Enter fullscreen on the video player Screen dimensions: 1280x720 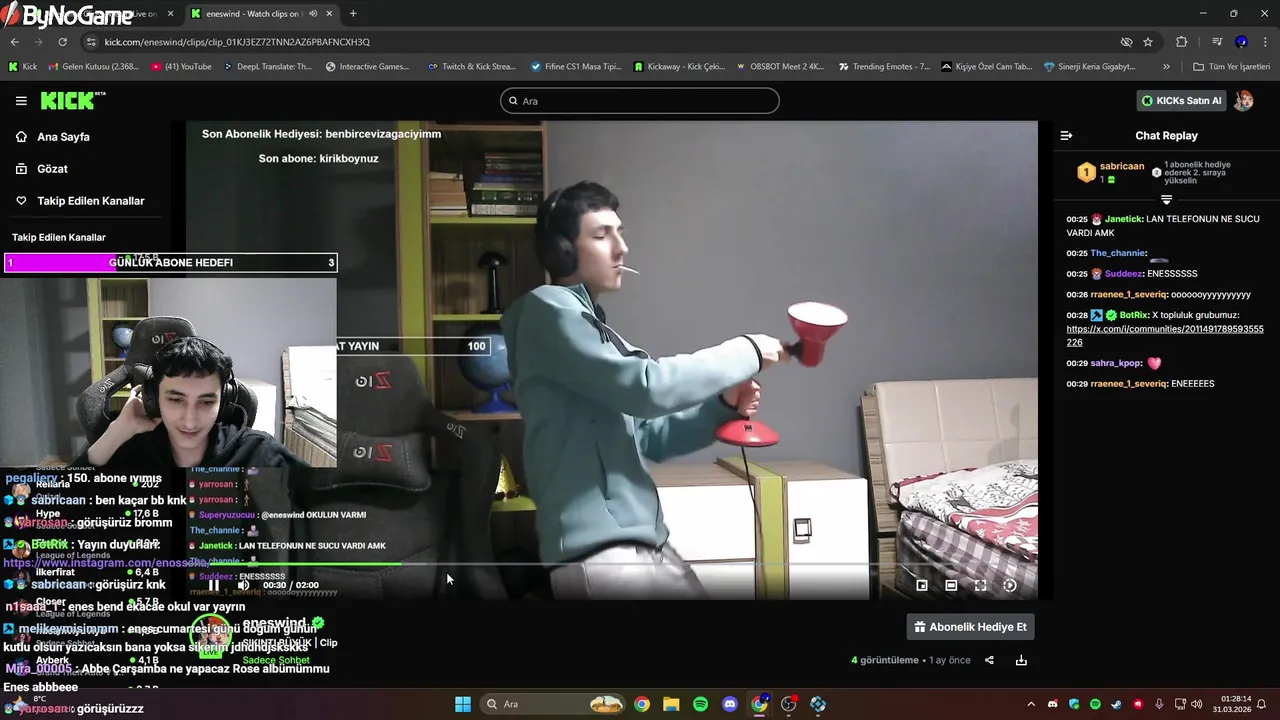980,585
